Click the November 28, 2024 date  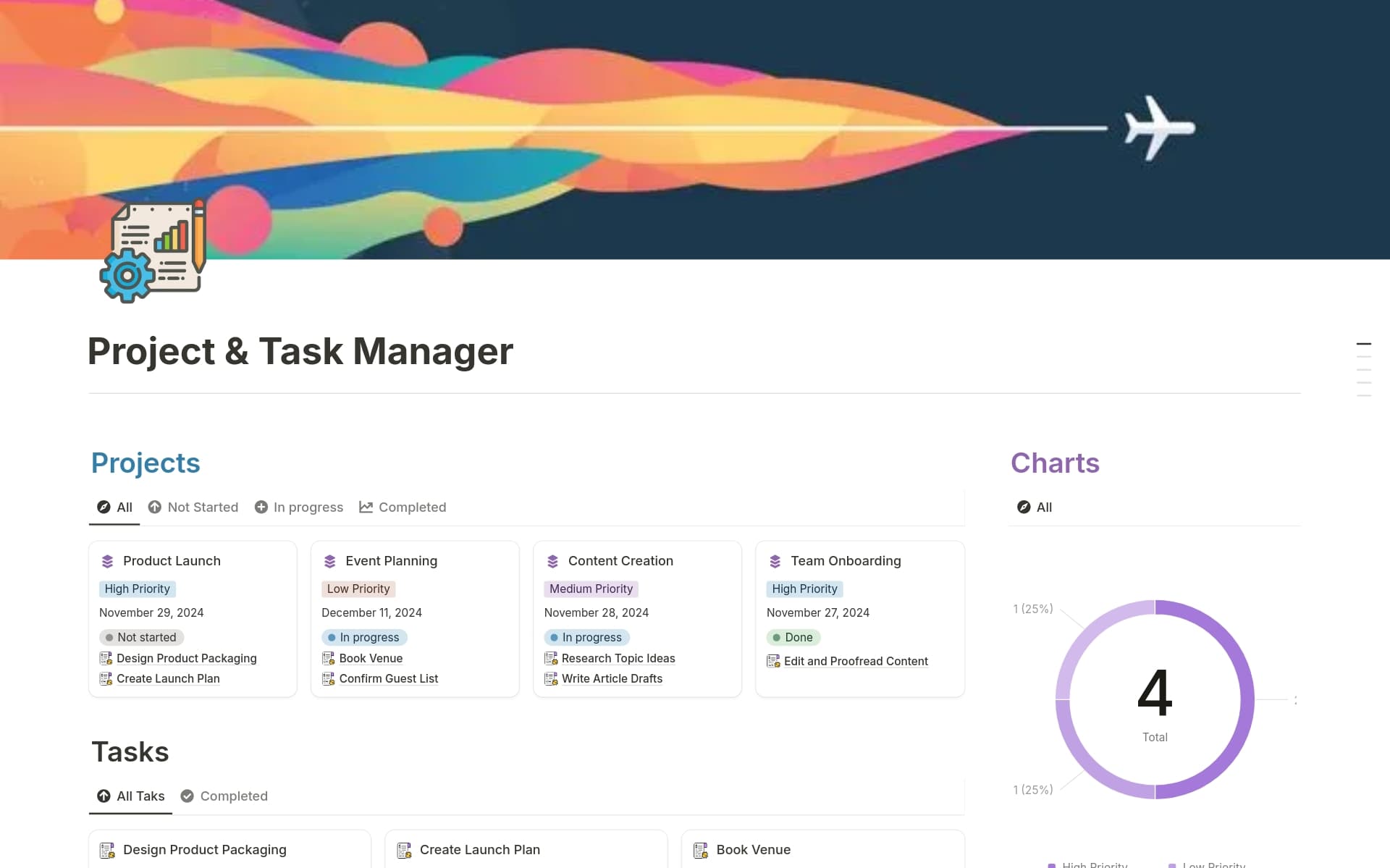(x=597, y=612)
